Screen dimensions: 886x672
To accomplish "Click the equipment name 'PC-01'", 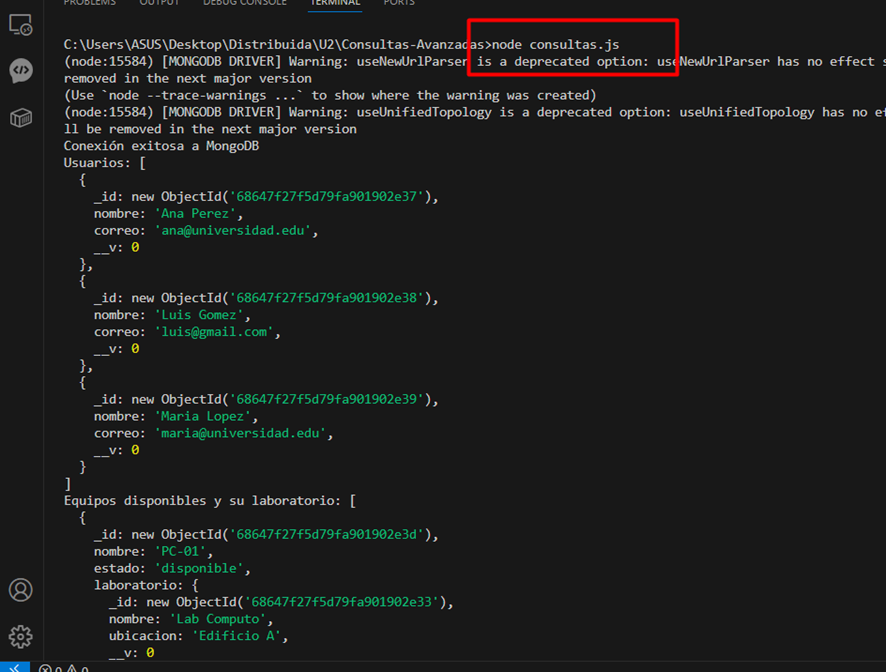I will click(180, 552).
